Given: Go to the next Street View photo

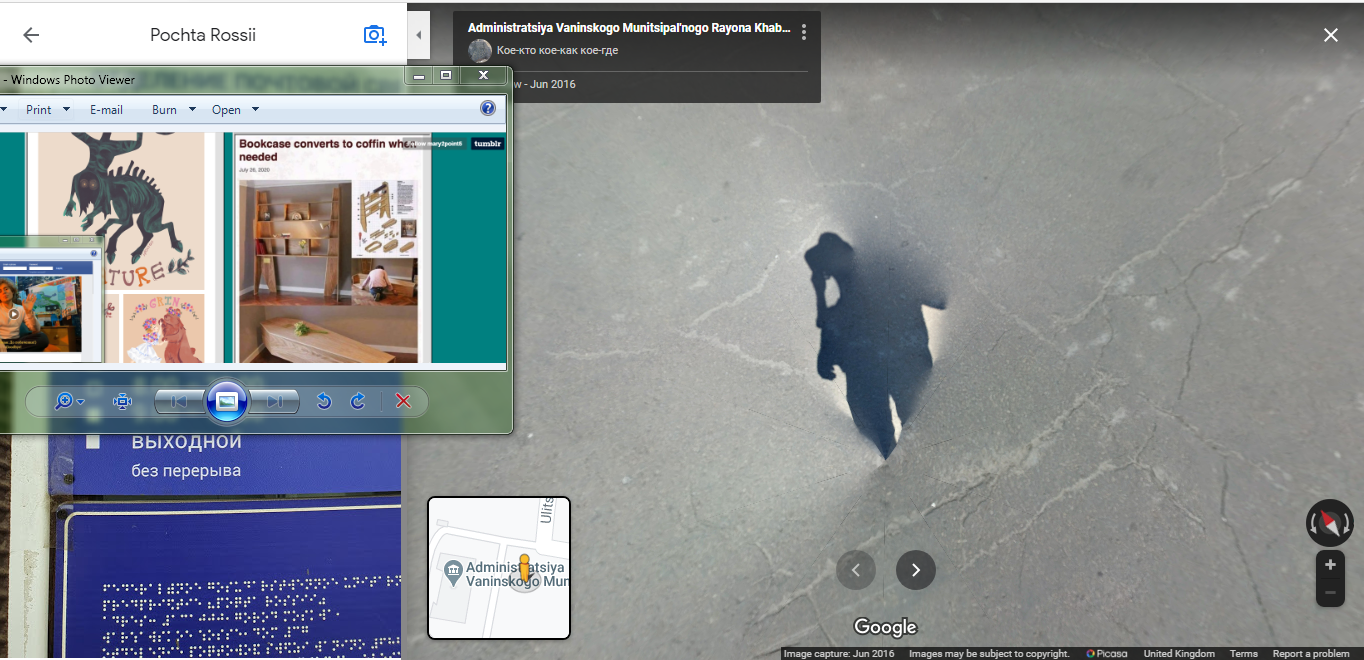Looking at the screenshot, I should pos(916,570).
